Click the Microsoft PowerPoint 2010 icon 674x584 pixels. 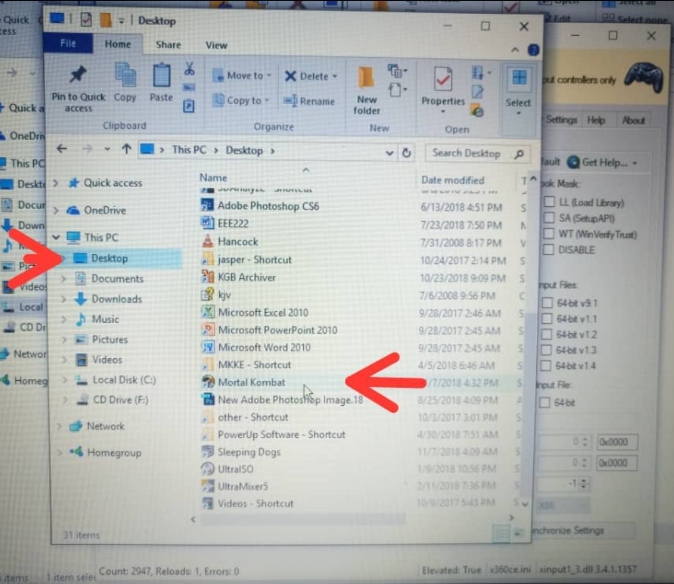click(208, 329)
